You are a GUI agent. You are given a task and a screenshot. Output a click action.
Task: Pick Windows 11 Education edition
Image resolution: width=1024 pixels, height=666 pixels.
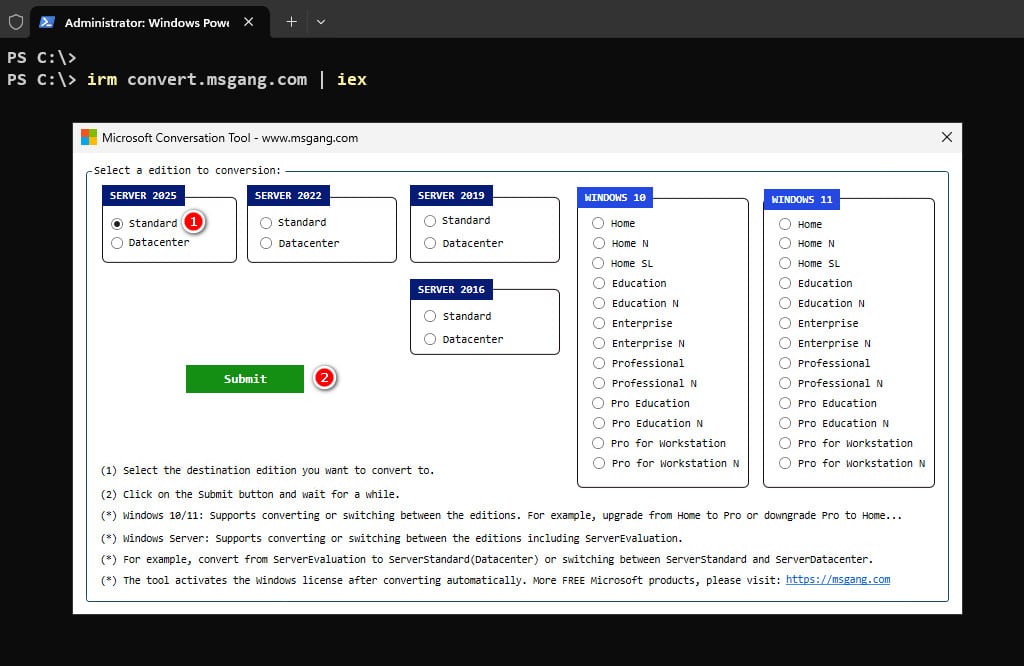click(785, 283)
